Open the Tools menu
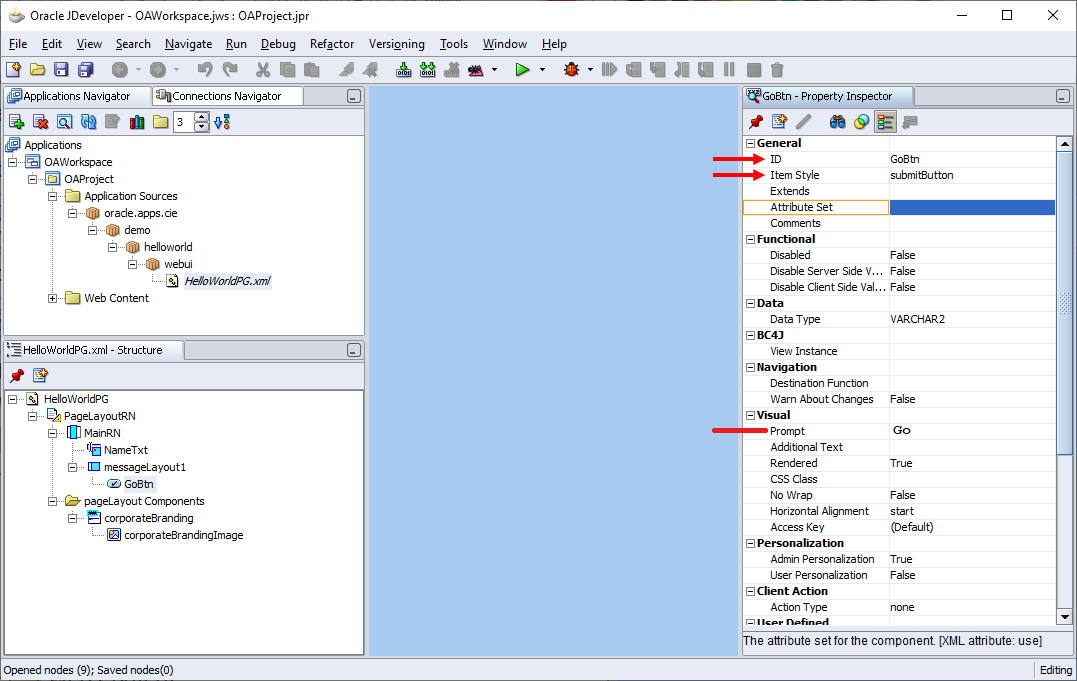Image resolution: width=1077 pixels, height=681 pixels. (x=453, y=44)
